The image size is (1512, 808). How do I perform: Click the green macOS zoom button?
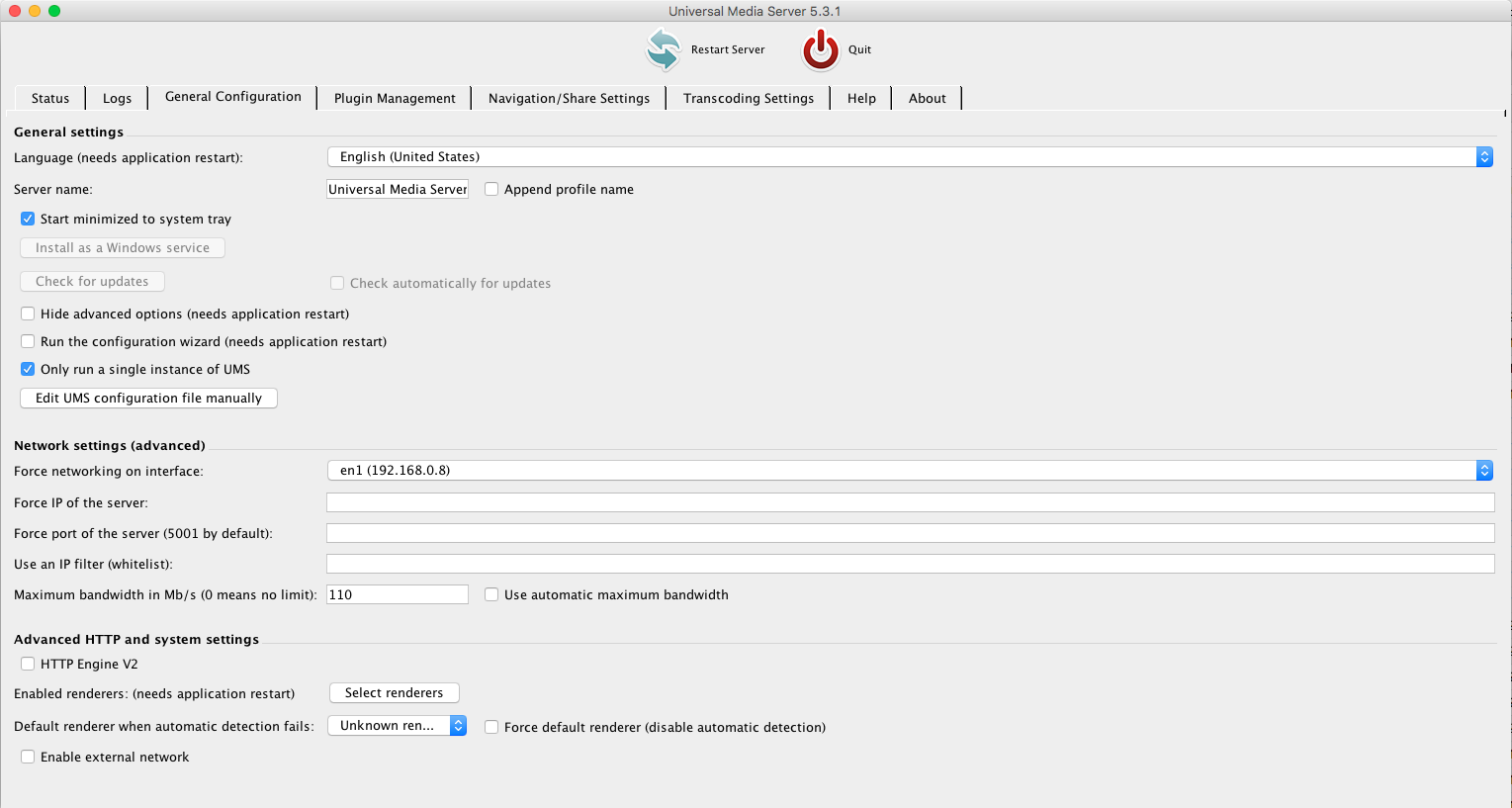(x=54, y=11)
